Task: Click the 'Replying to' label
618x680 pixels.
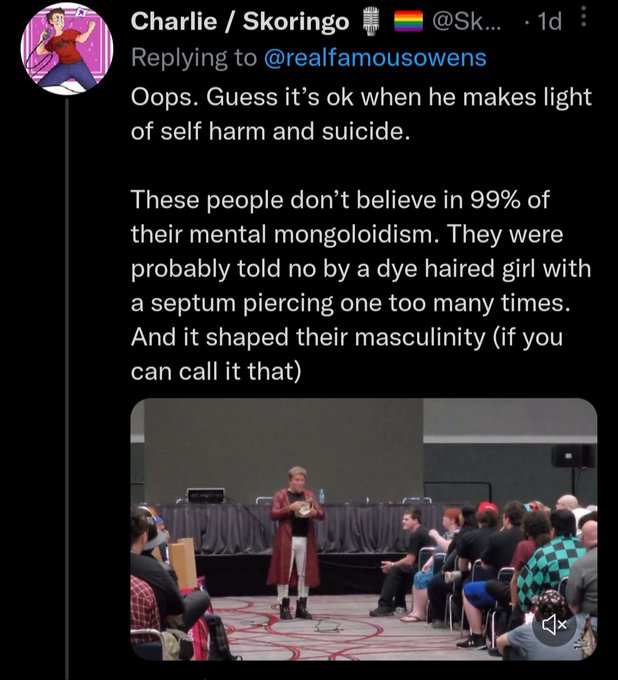Action: coord(194,59)
